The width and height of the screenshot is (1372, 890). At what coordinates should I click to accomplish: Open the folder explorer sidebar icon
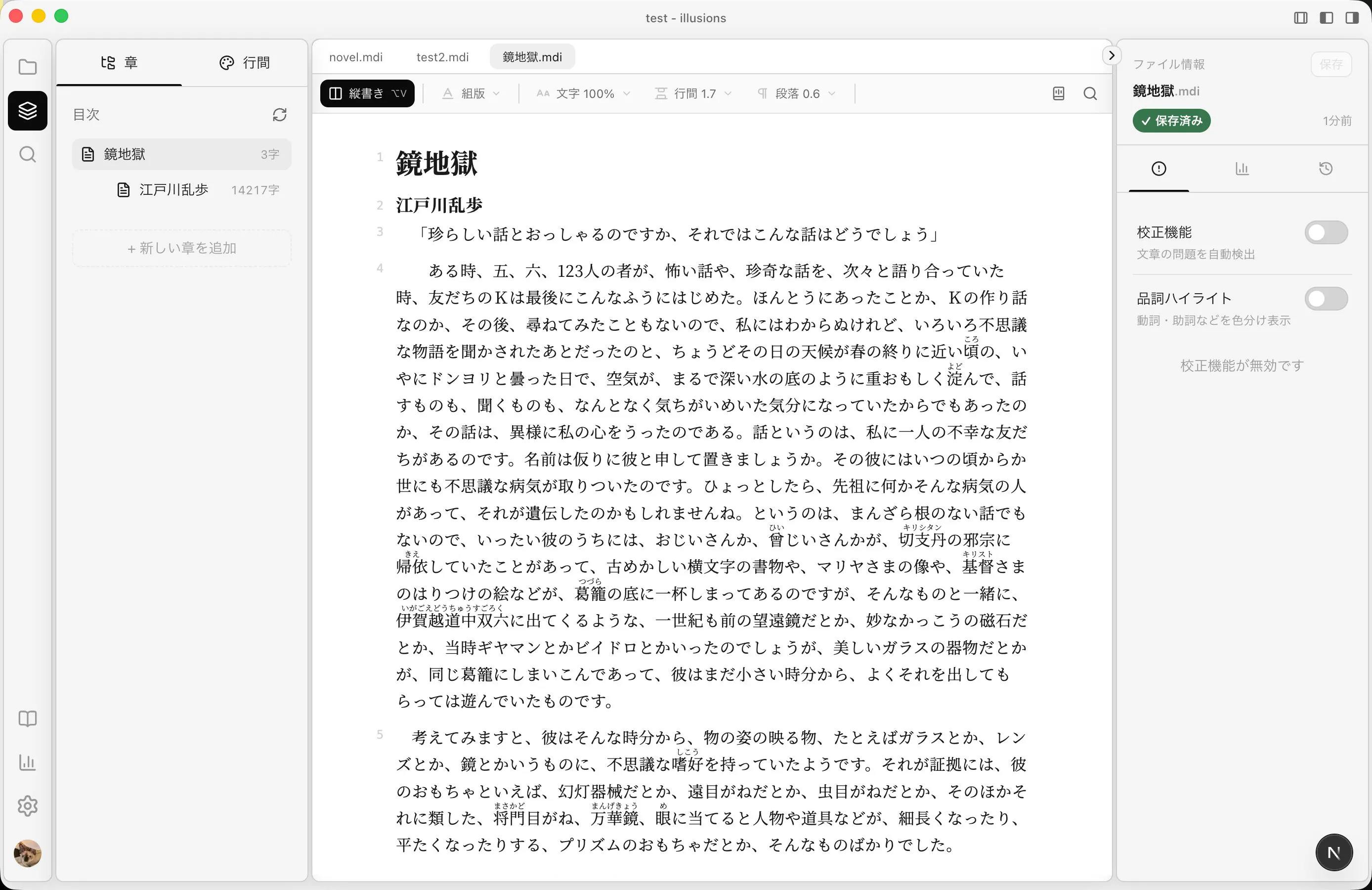tap(27, 67)
